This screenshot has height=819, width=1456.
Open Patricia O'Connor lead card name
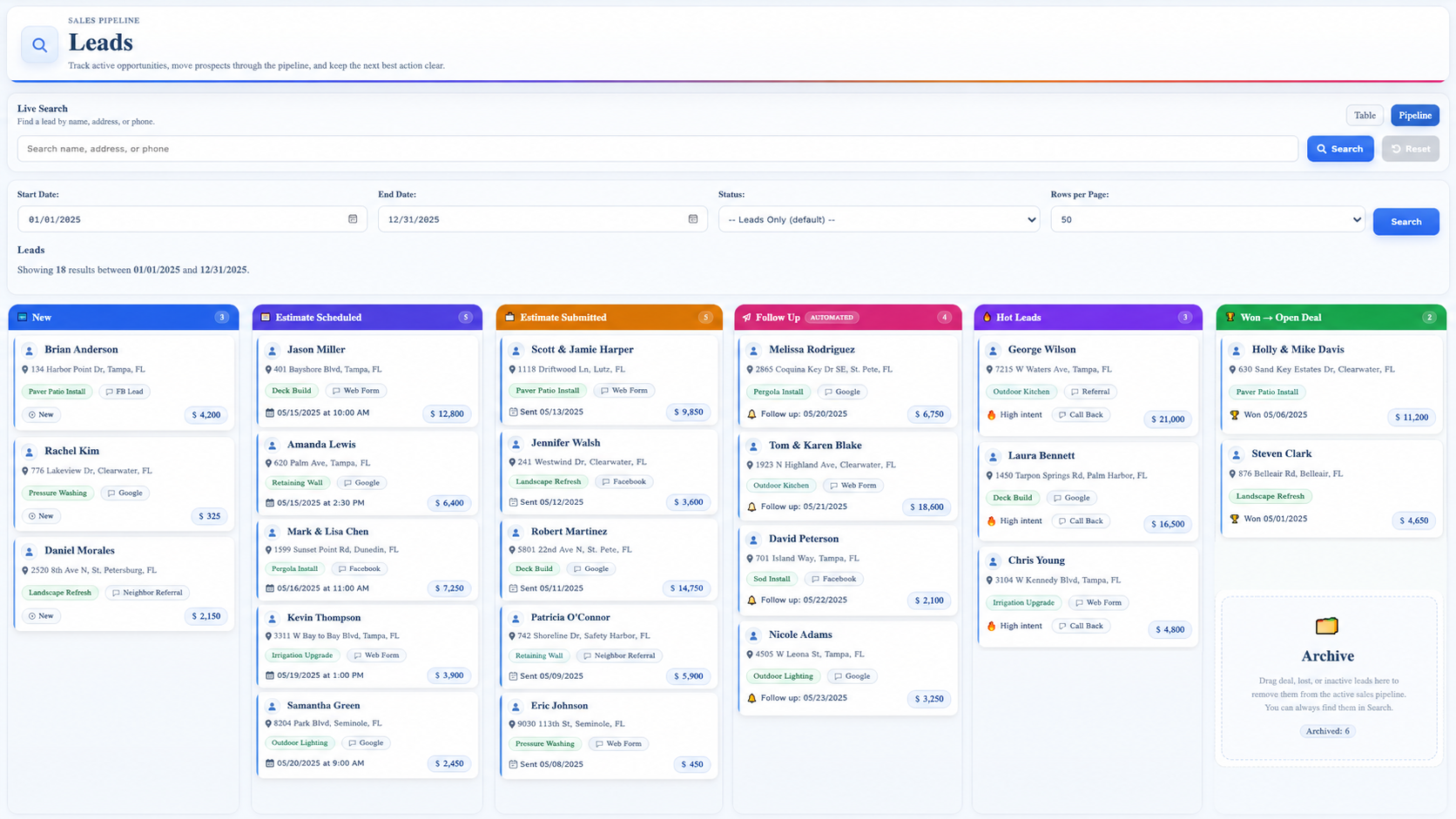coord(570,618)
